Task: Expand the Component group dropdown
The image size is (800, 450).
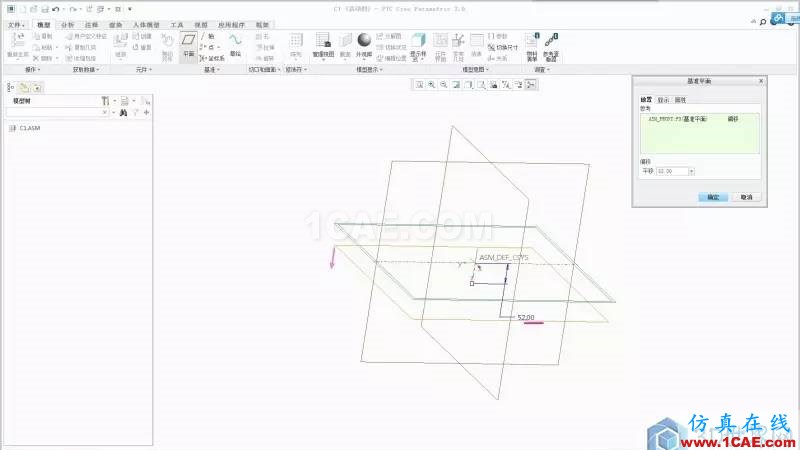Action: 144,69
